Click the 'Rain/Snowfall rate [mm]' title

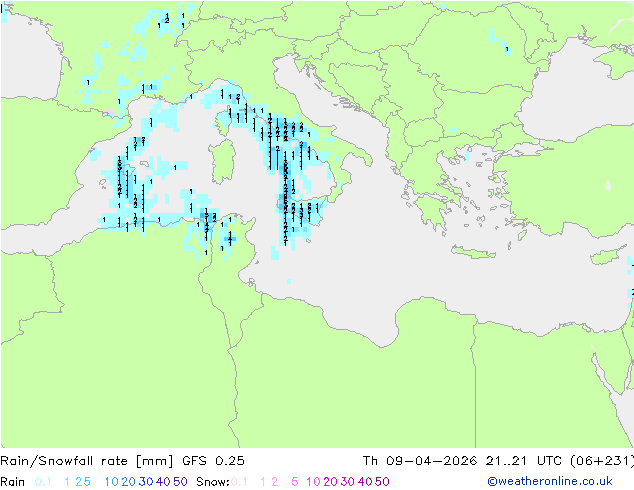87,461
